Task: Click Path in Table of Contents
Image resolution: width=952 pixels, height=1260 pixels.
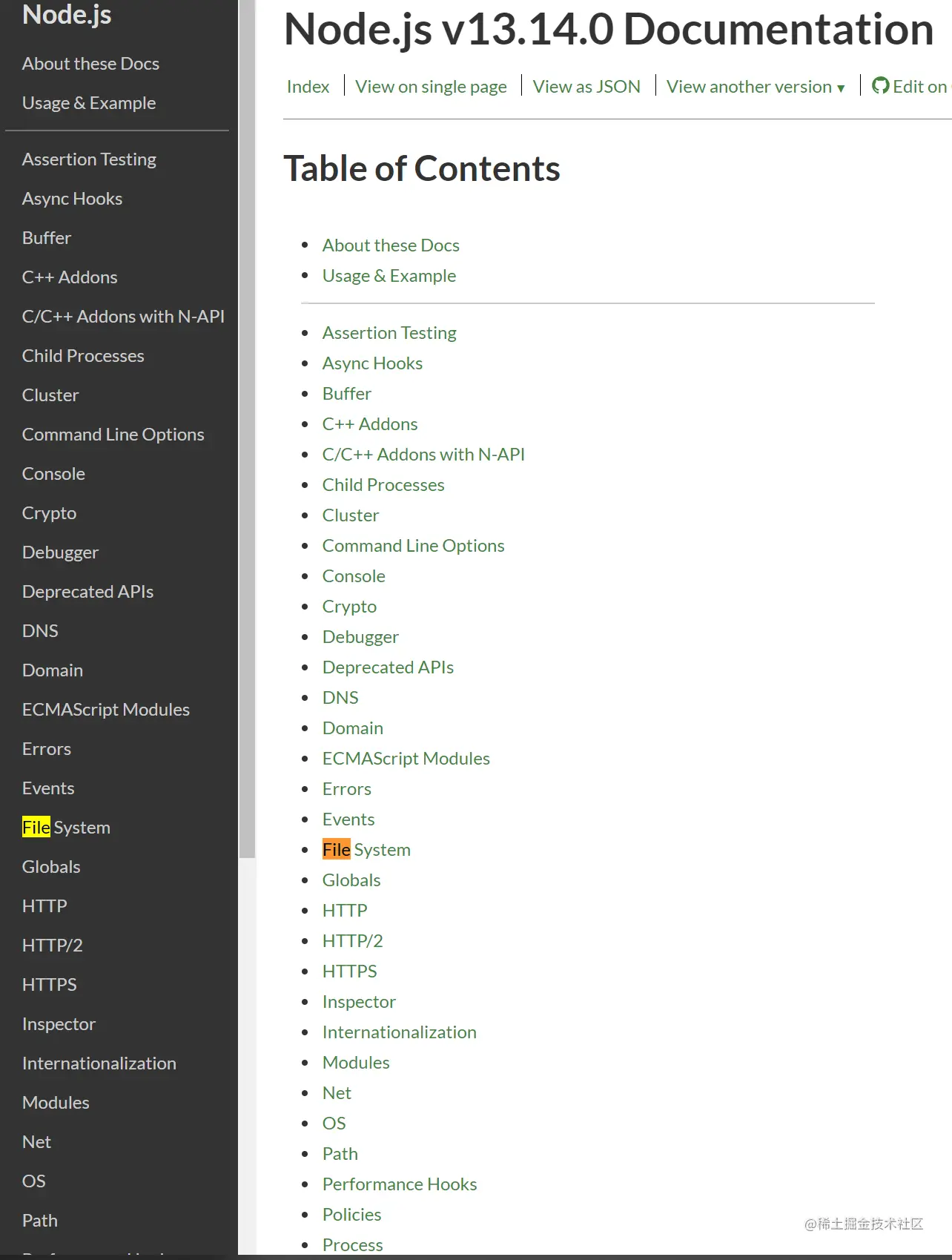Action: 340,1154
